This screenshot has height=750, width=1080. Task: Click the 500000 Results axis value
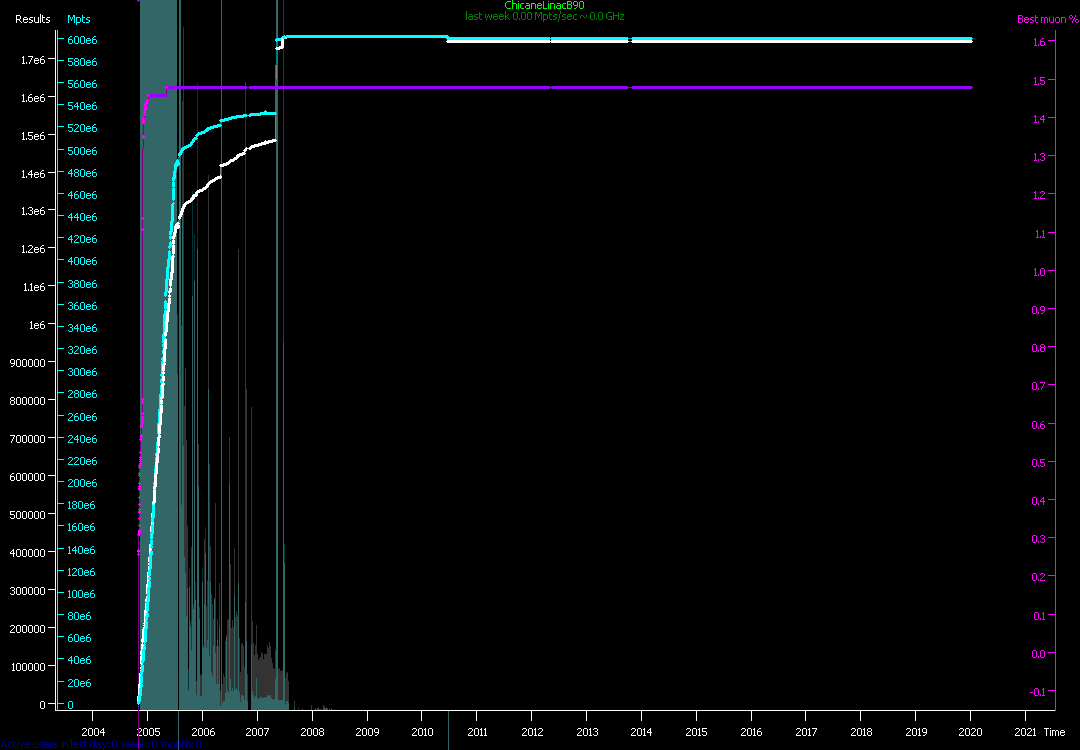point(29,514)
